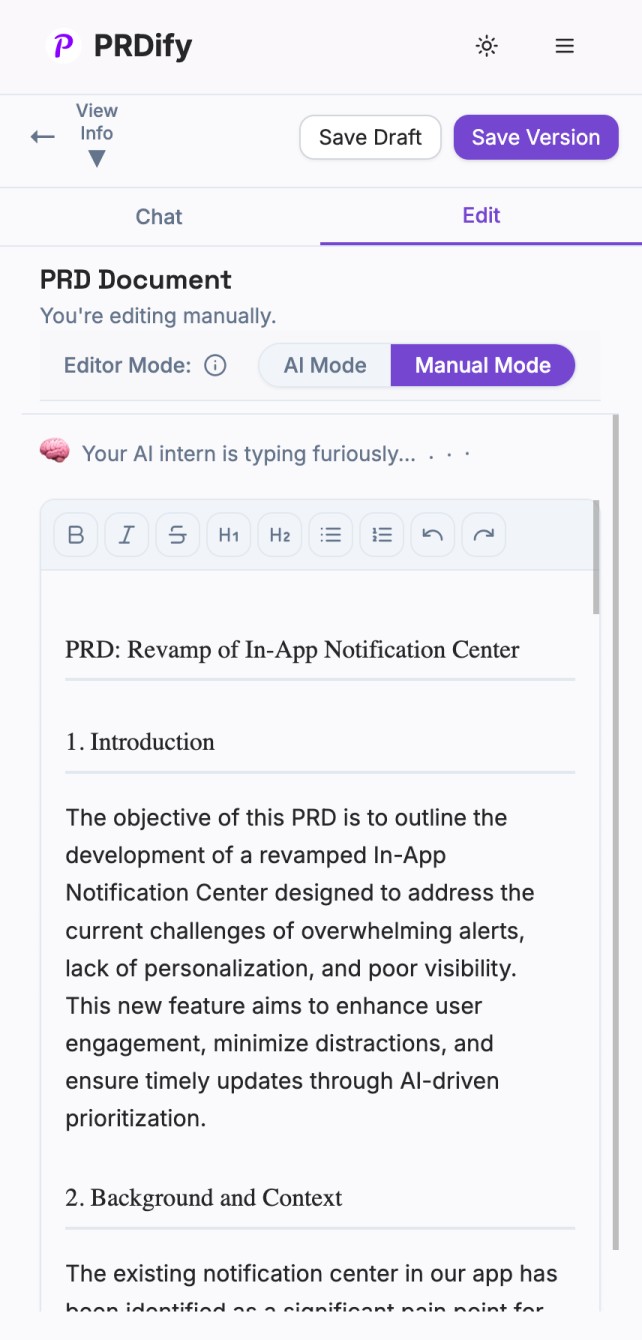642x1340 pixels.
Task: Format text as Heading 2
Action: (279, 534)
